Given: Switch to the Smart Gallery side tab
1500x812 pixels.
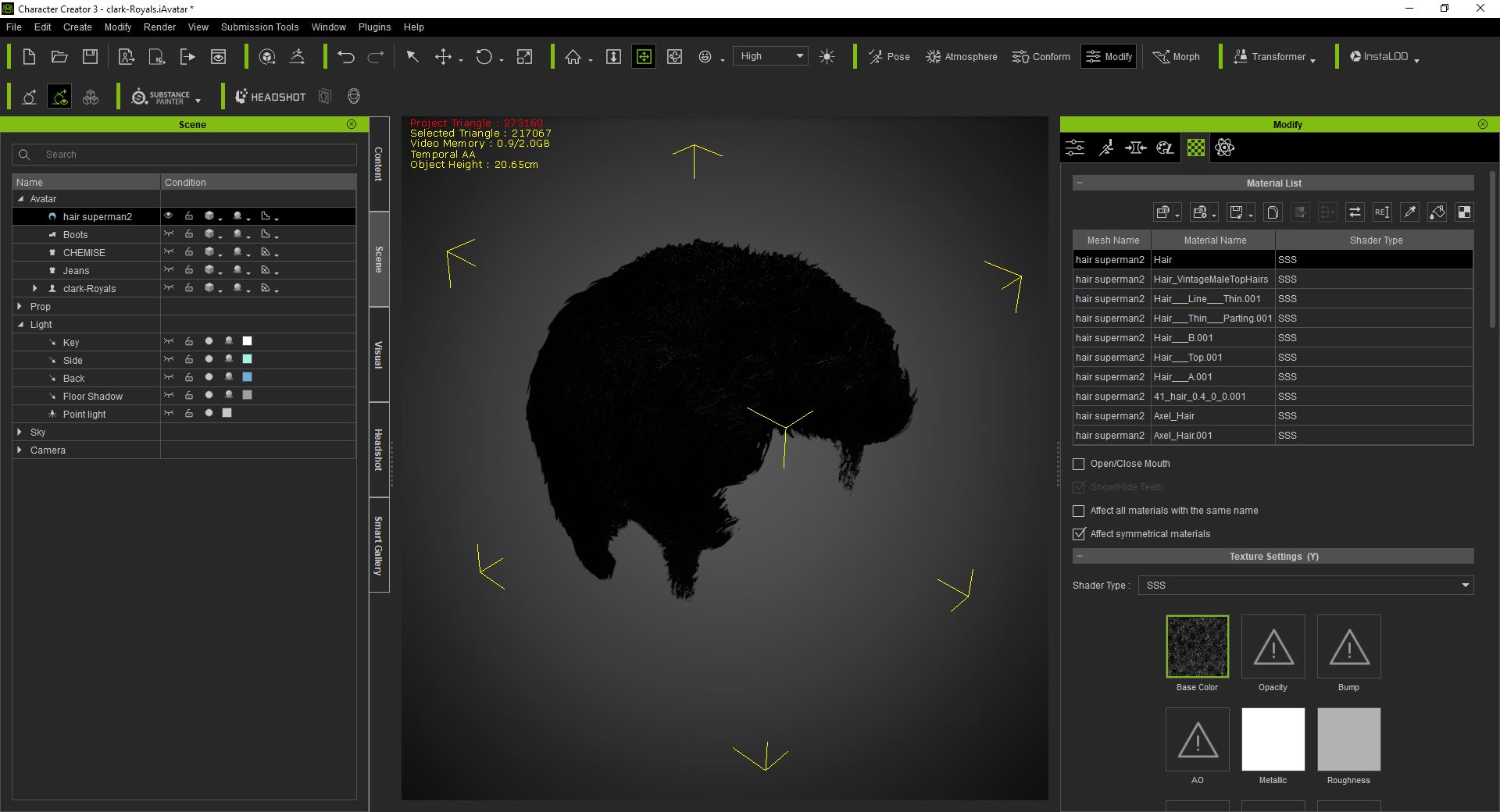Looking at the screenshot, I should 379,545.
